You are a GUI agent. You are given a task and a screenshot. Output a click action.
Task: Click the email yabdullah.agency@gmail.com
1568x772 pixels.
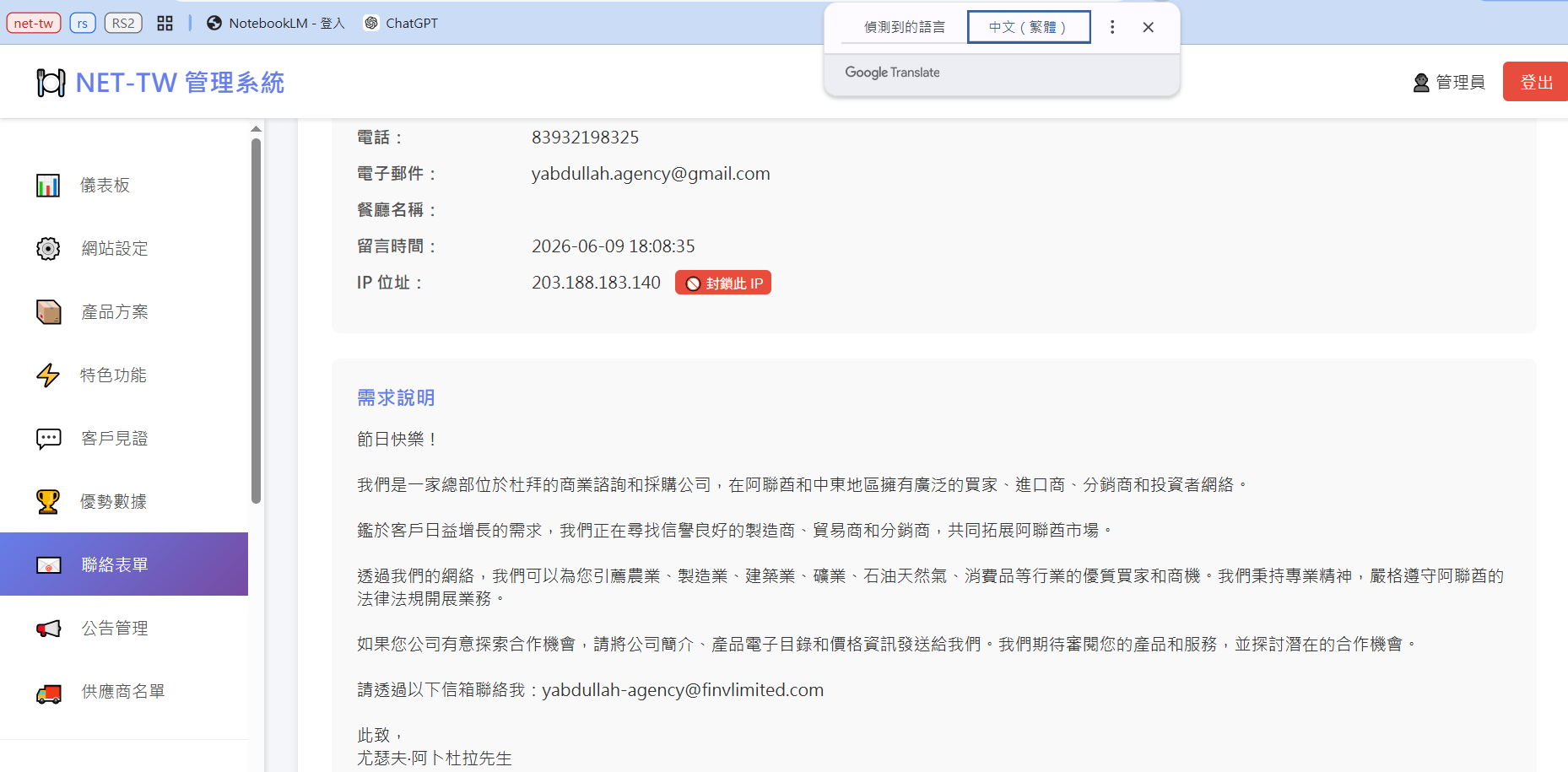651,173
